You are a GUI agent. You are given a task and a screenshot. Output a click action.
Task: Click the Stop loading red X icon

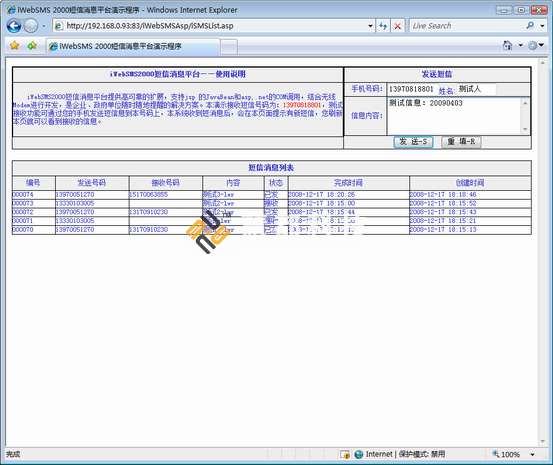click(x=398, y=26)
